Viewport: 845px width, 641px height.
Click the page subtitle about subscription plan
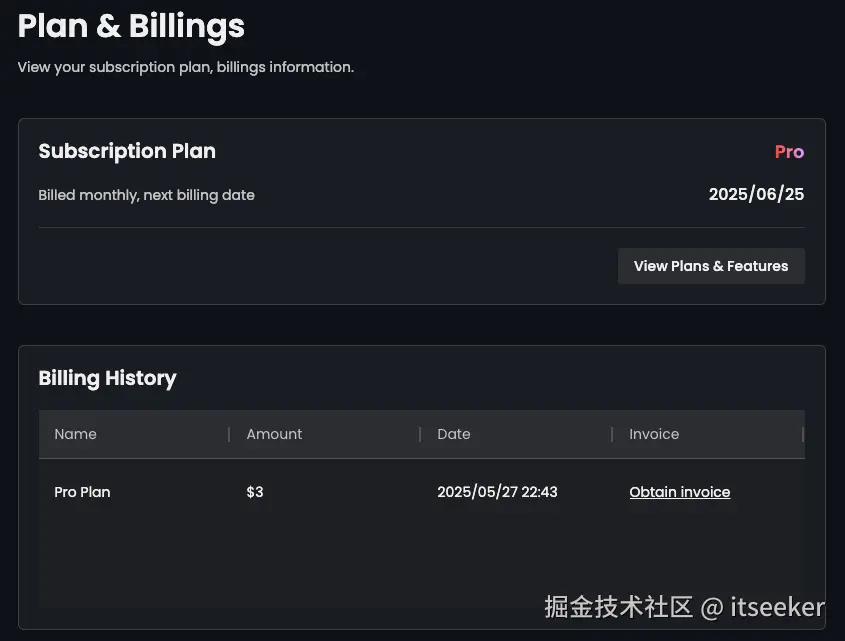click(186, 67)
